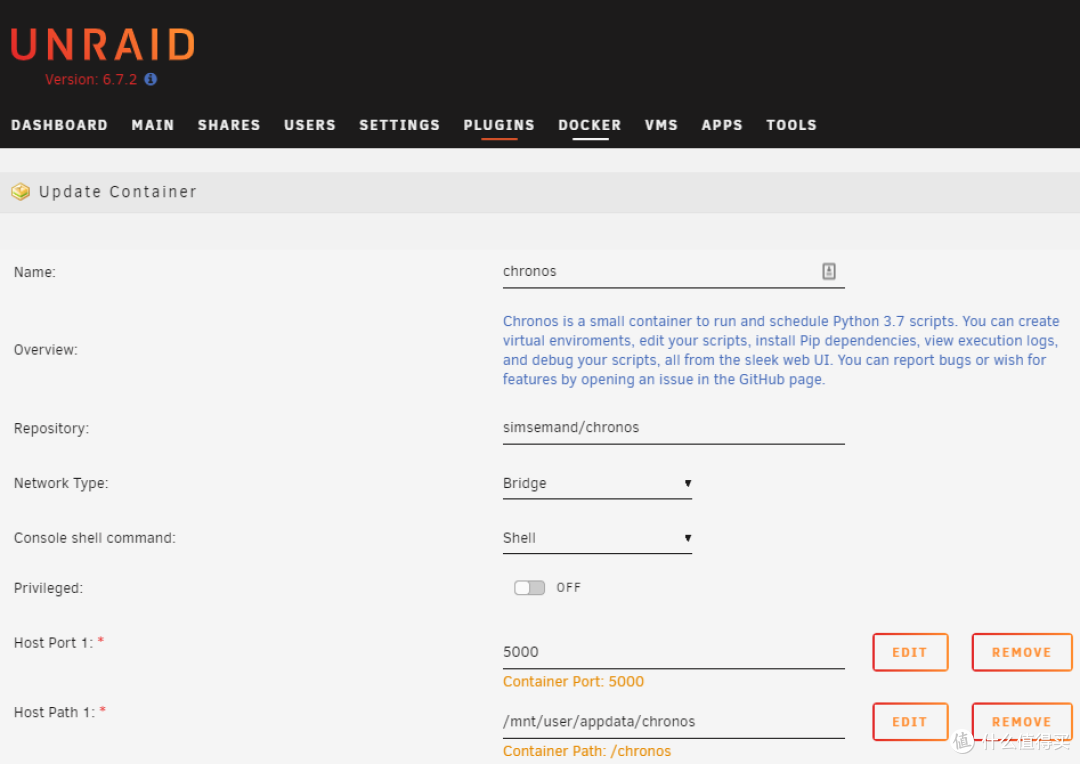Remove the Host Port 1 entry
The height and width of the screenshot is (764, 1080).
(x=1021, y=652)
